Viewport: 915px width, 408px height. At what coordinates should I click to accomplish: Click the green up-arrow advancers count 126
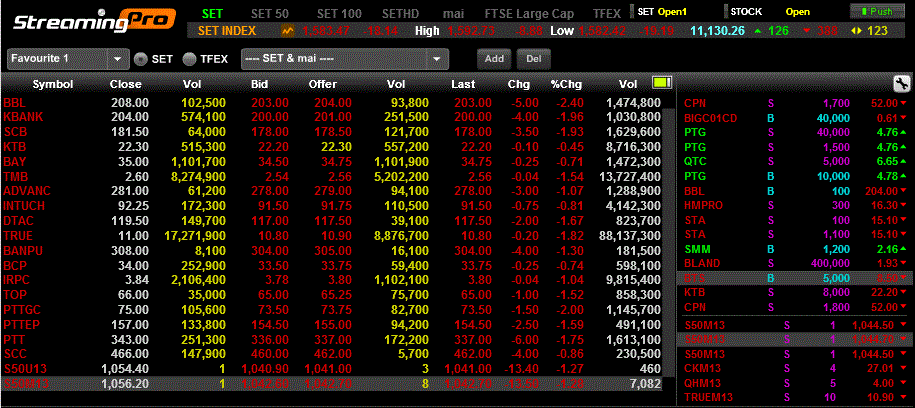pos(773,31)
